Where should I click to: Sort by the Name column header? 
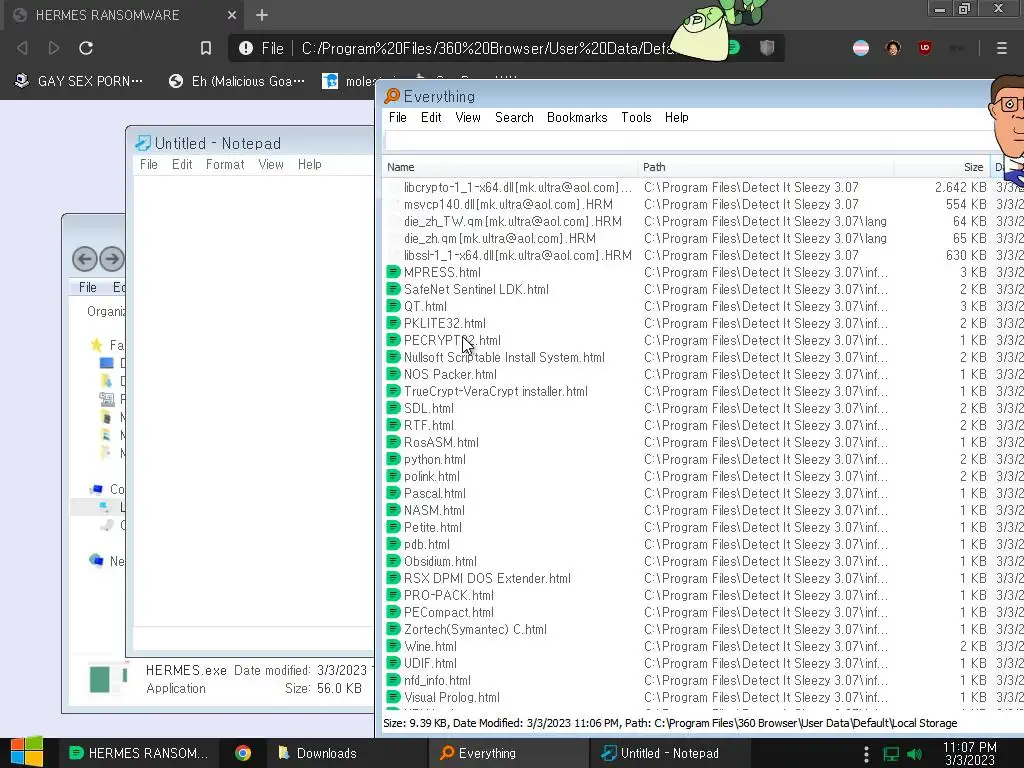coord(509,167)
